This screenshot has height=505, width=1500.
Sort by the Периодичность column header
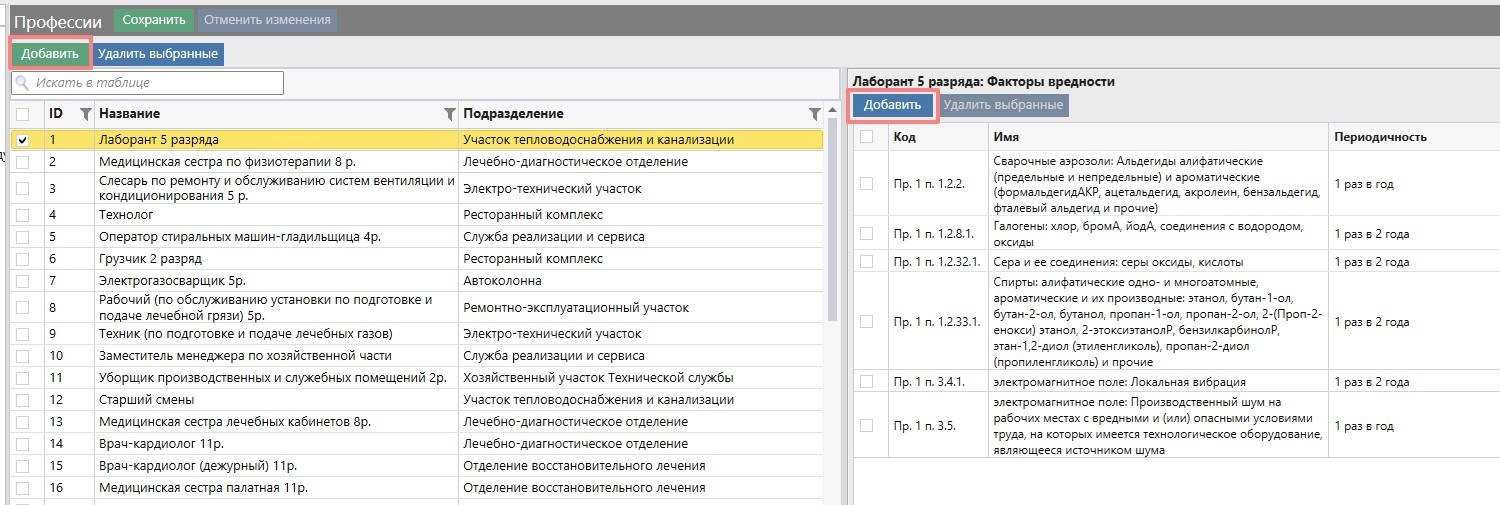pos(1378,137)
